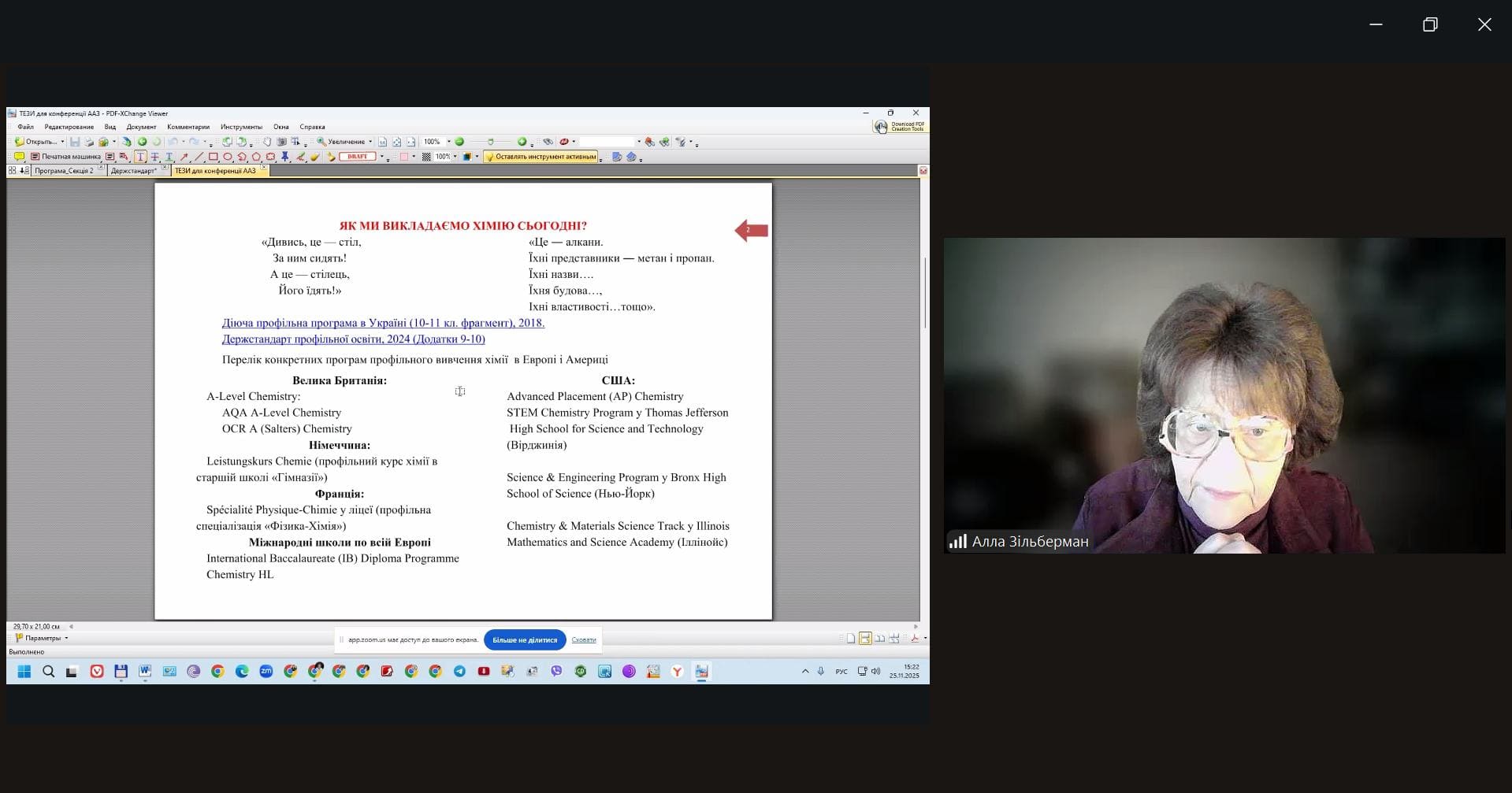Image resolution: width=1512 pixels, height=793 pixels.
Task: Enable continuous page layout mode
Action: tap(865, 638)
